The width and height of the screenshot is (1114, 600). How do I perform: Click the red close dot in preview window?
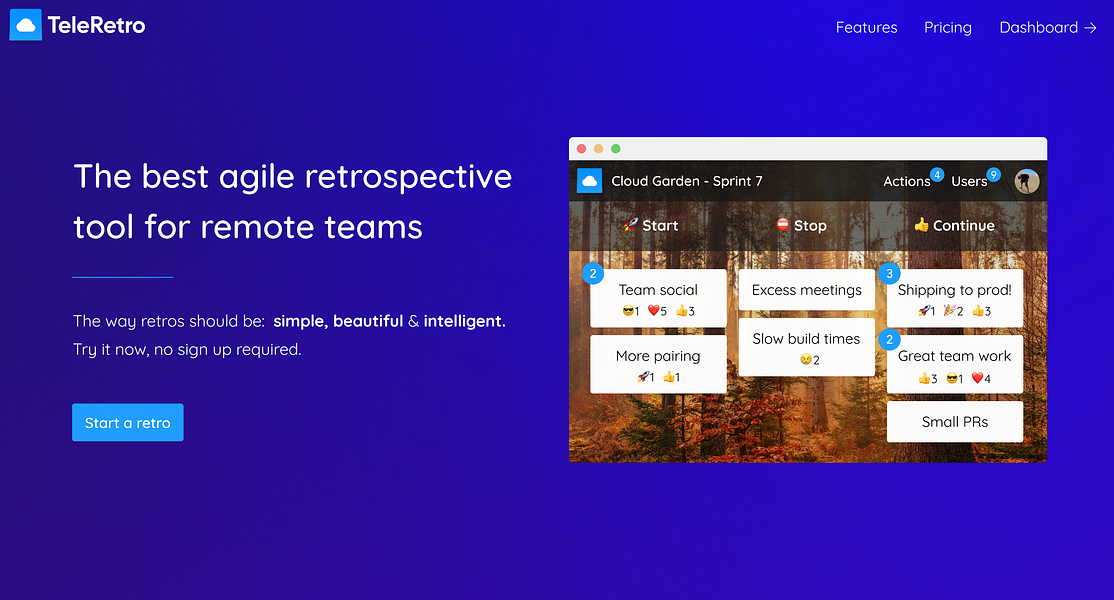click(581, 148)
